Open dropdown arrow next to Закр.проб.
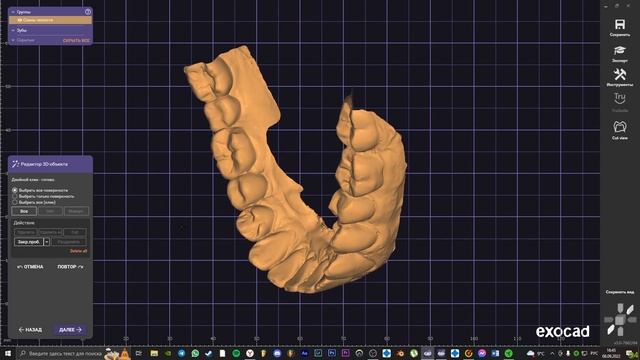 [x=47, y=242]
